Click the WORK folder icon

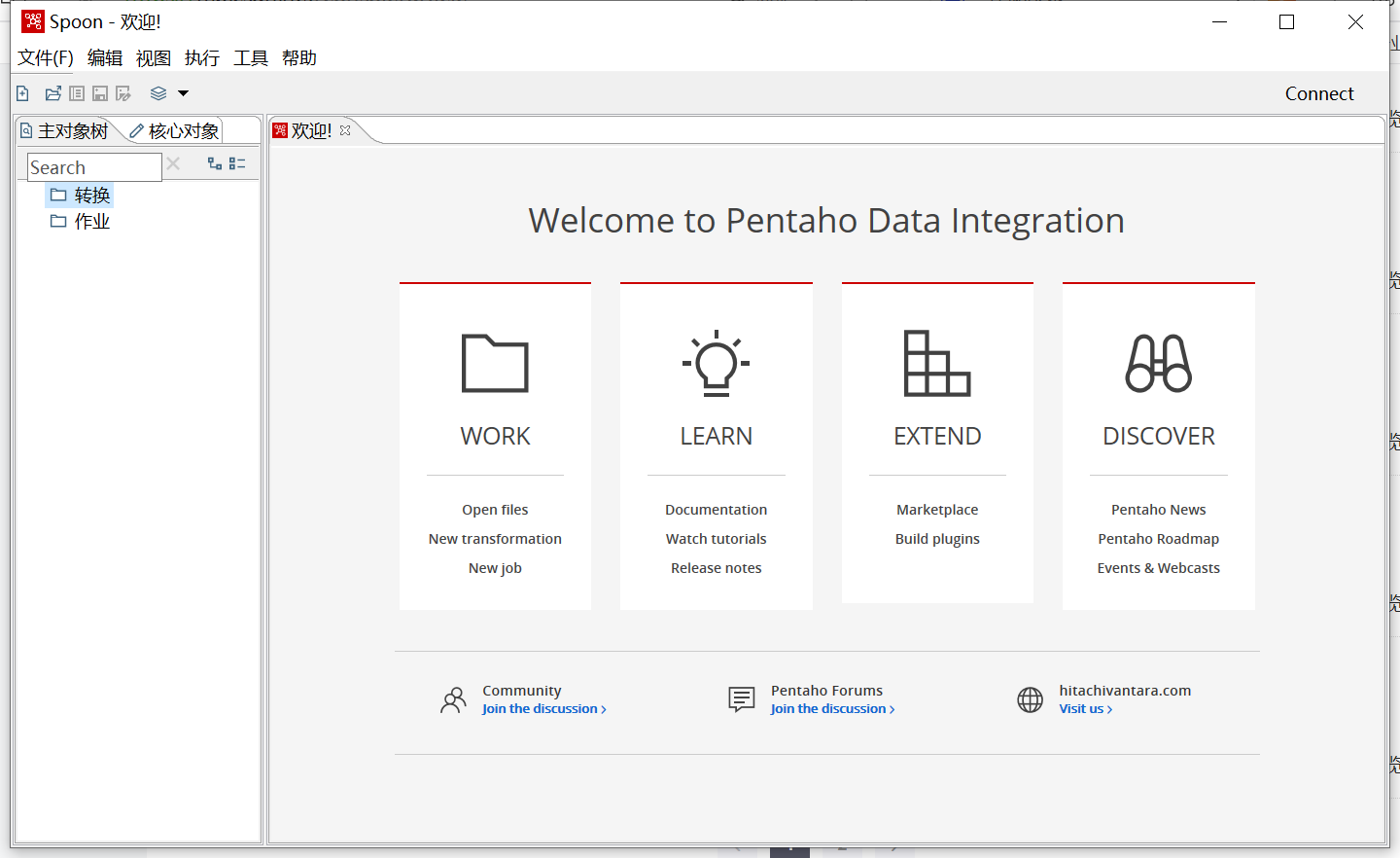coord(495,363)
